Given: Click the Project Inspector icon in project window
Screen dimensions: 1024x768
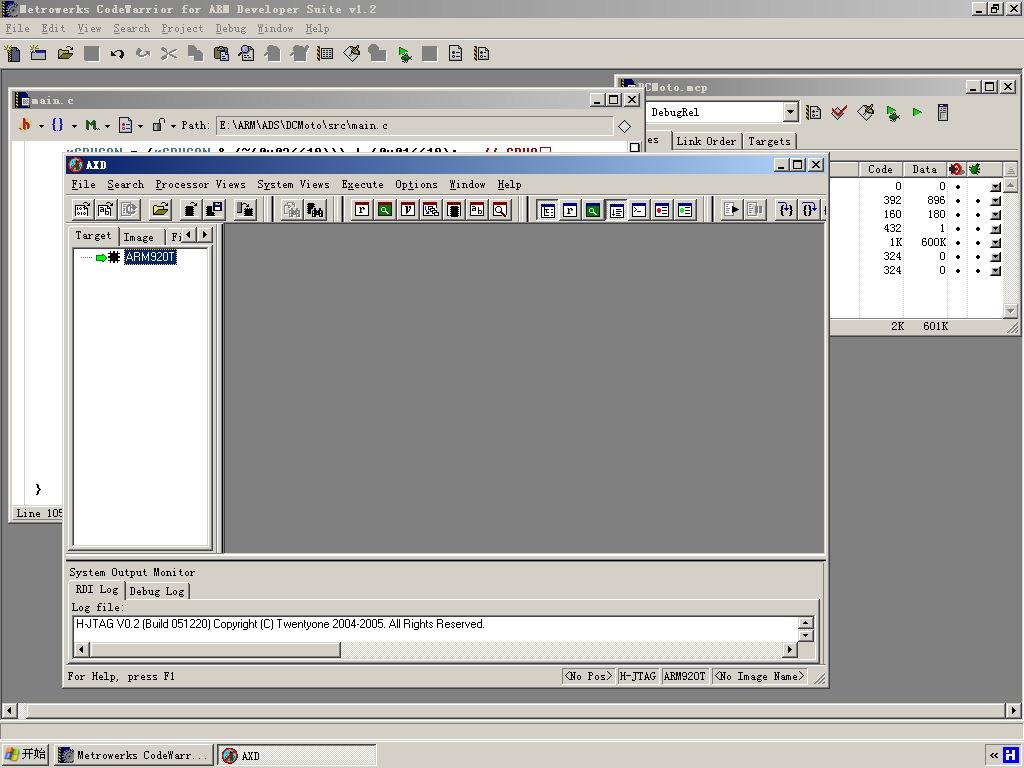Looking at the screenshot, I should [x=942, y=112].
